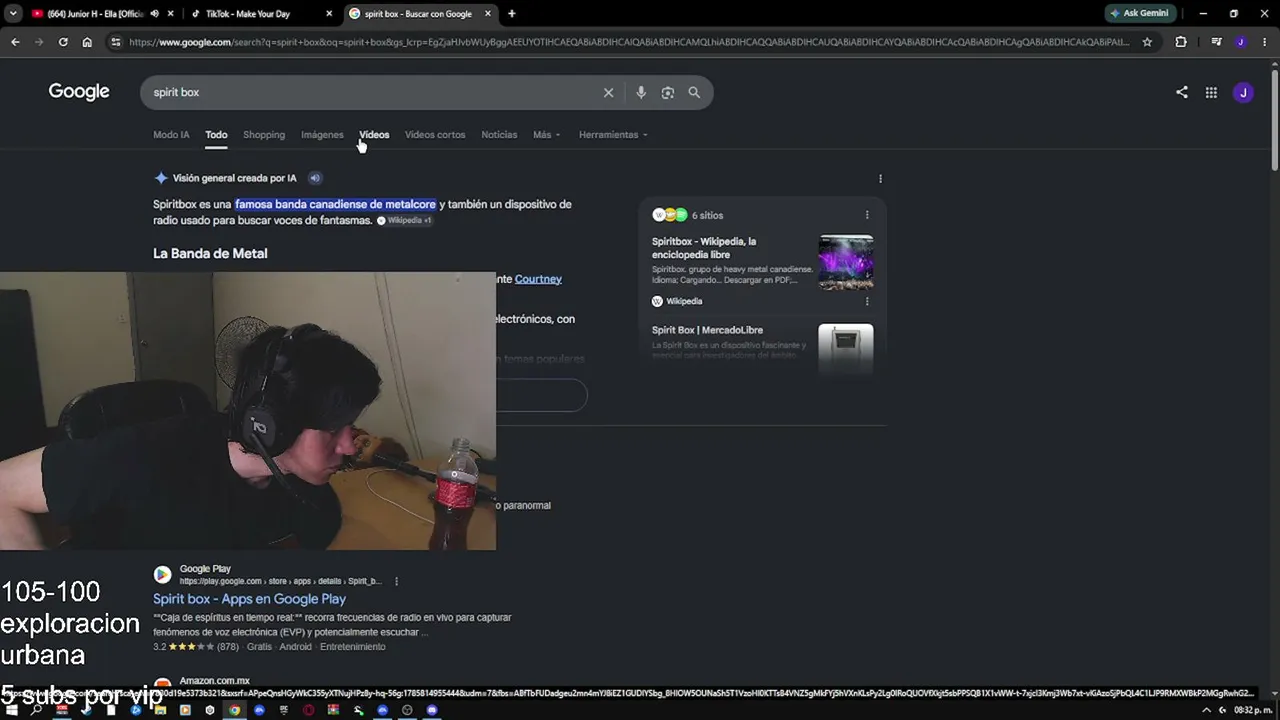Open the browser home page
The image size is (1280, 720).
tap(87, 42)
